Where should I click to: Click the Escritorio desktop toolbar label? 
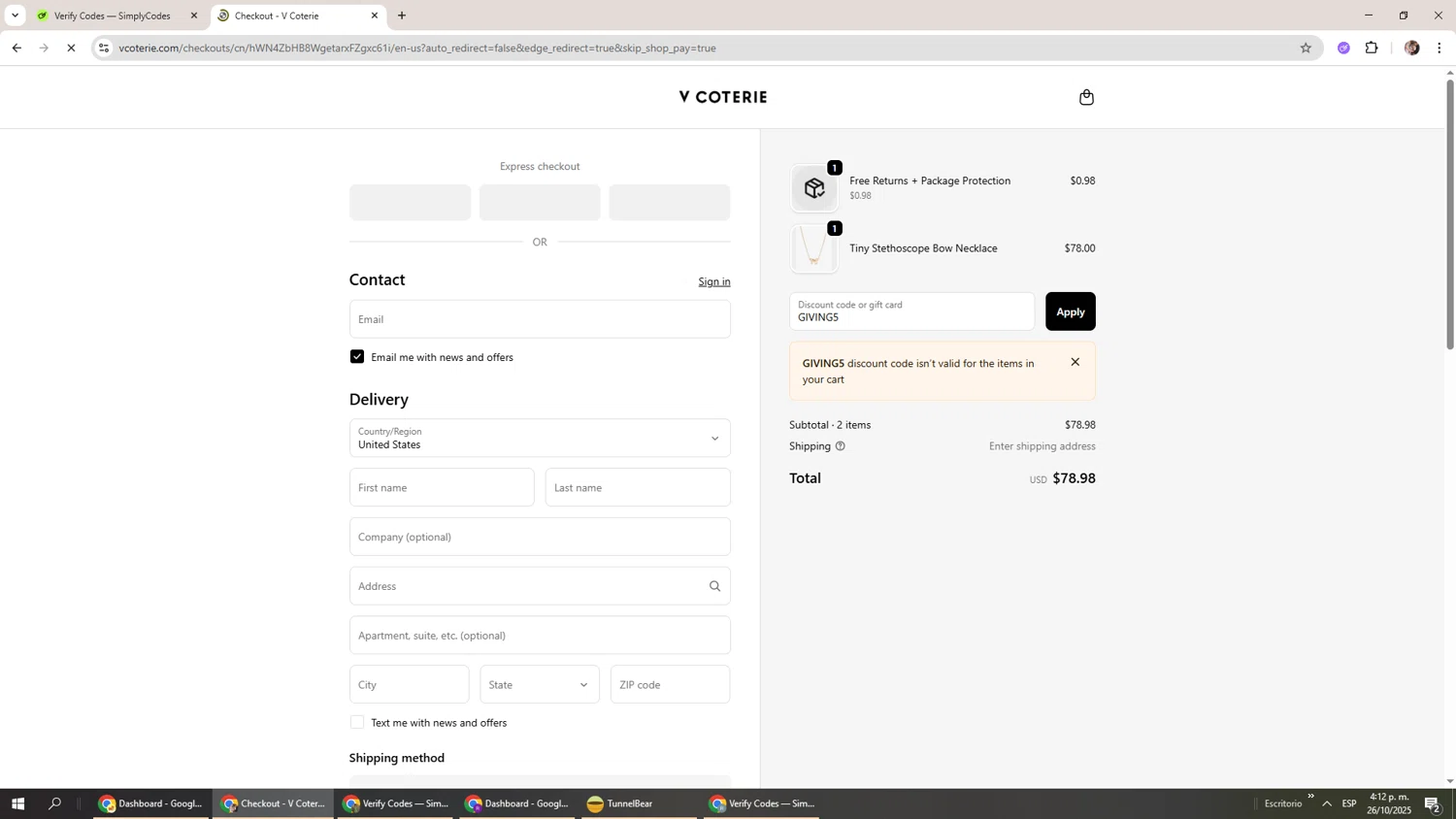(1283, 803)
